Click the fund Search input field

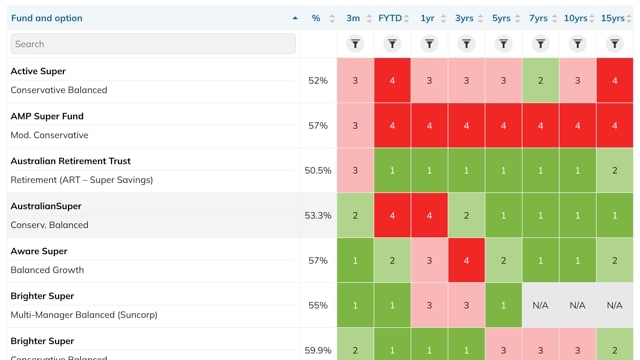pos(153,44)
